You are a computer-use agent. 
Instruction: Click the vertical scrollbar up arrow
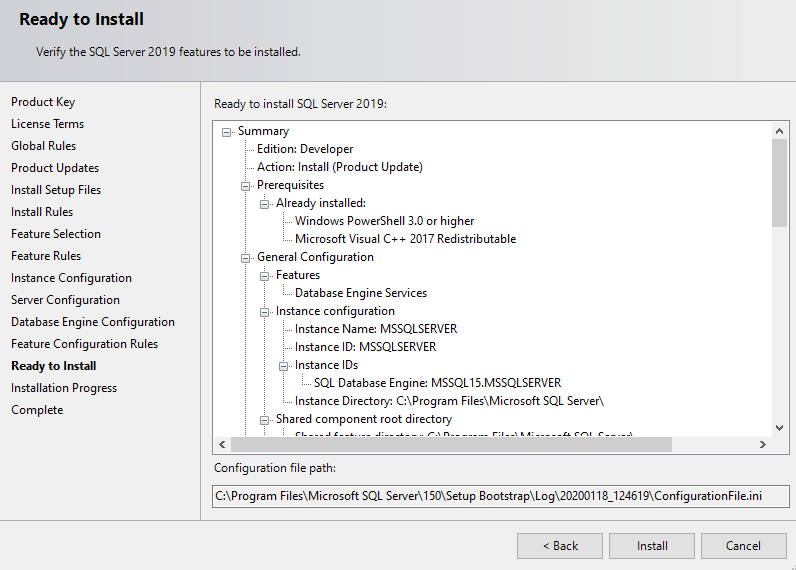tap(780, 131)
